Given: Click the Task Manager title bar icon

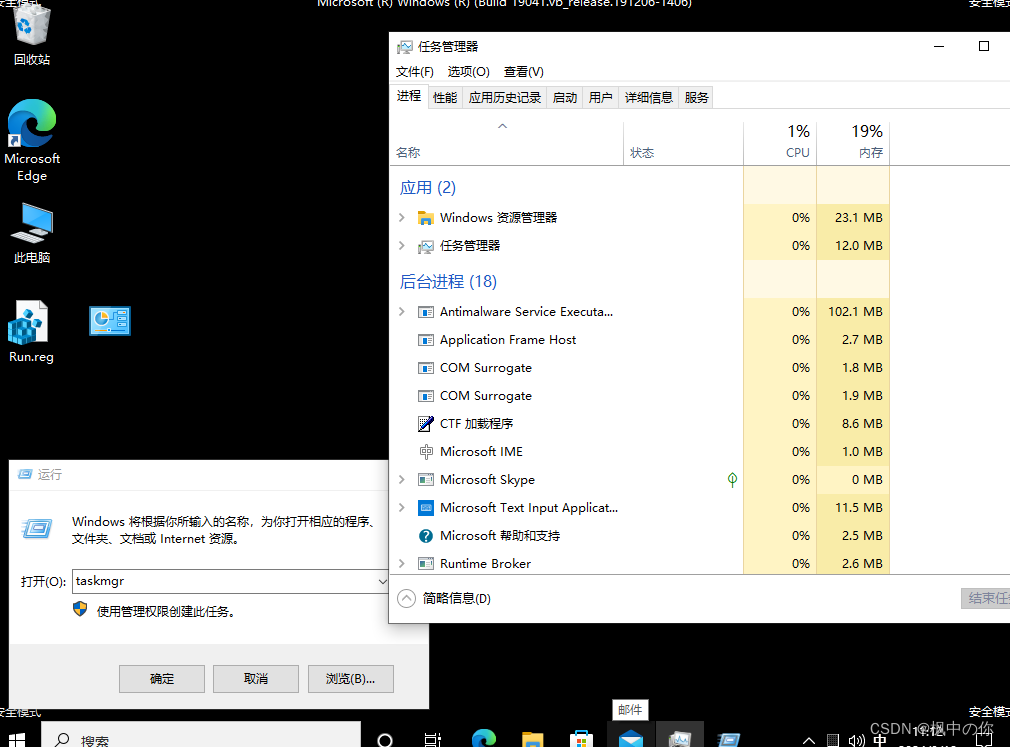Looking at the screenshot, I should [405, 47].
